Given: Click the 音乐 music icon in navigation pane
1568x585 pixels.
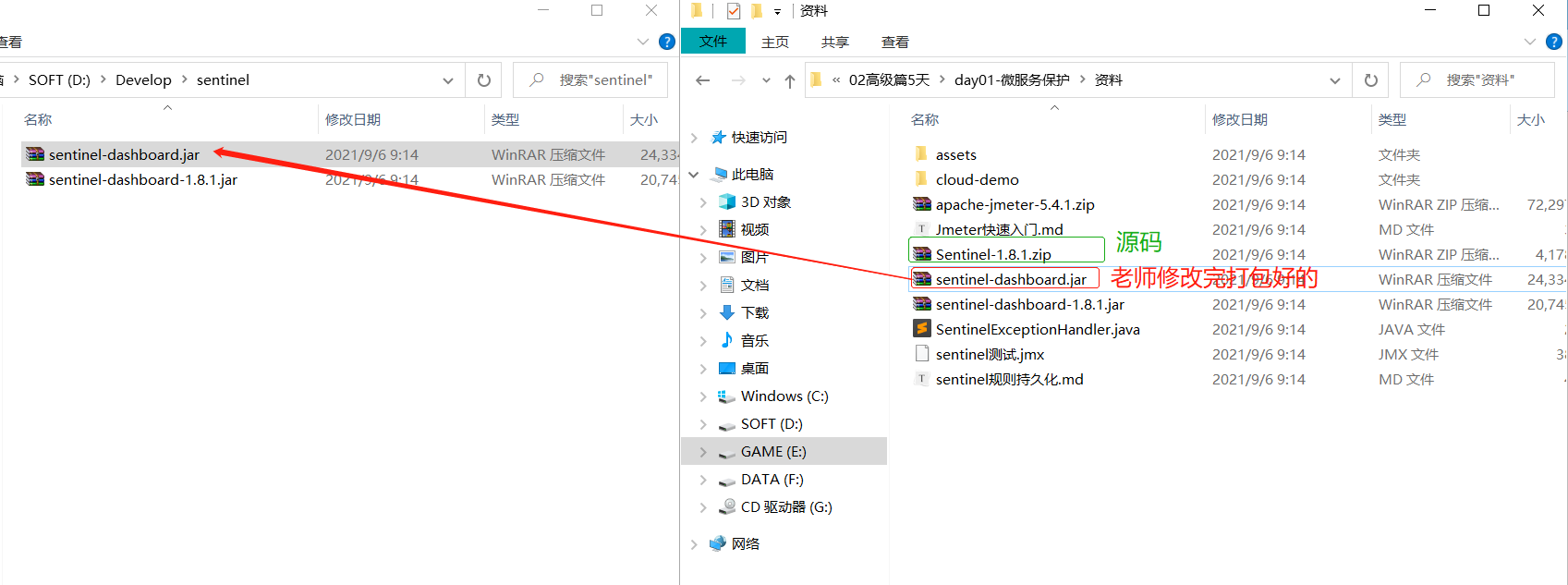Looking at the screenshot, I should [x=727, y=340].
